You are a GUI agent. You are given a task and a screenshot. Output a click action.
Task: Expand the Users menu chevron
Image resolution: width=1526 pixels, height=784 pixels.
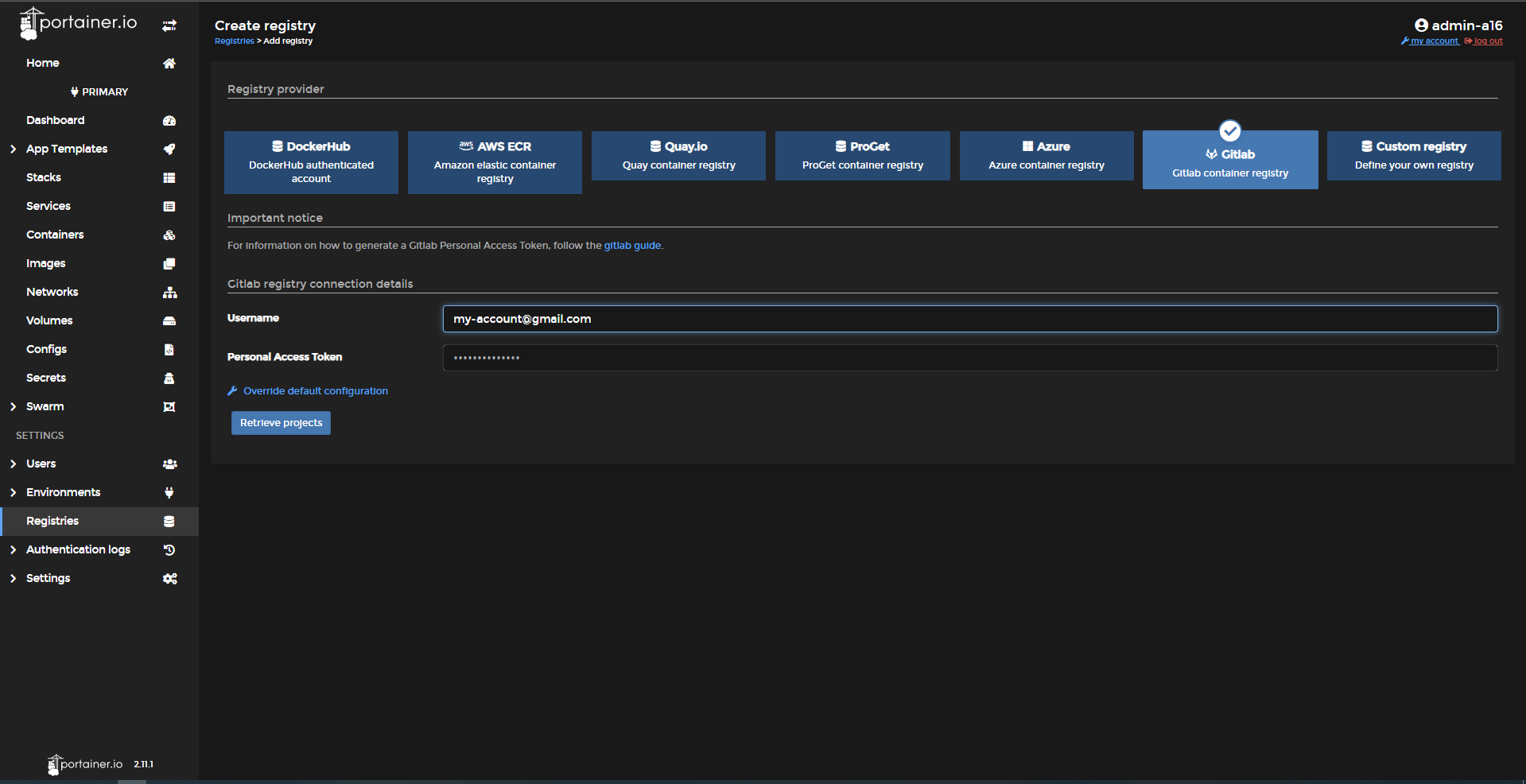13,464
